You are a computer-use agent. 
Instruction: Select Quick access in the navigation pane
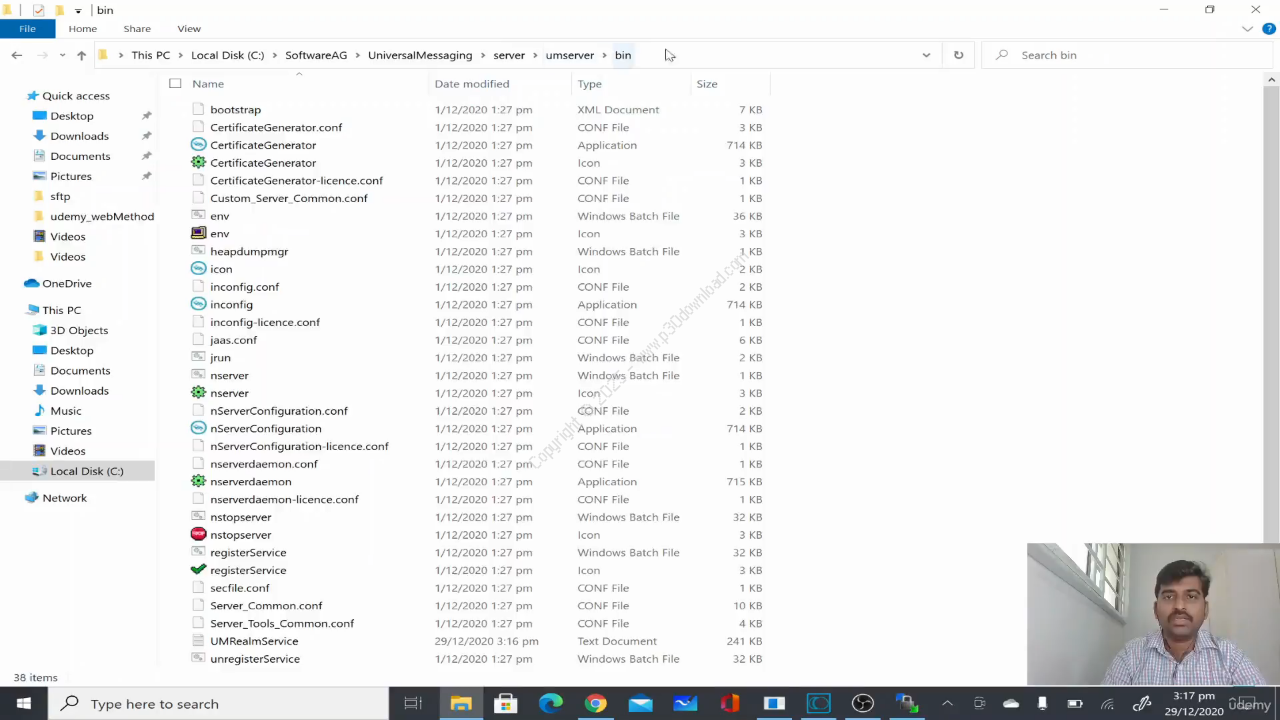76,96
